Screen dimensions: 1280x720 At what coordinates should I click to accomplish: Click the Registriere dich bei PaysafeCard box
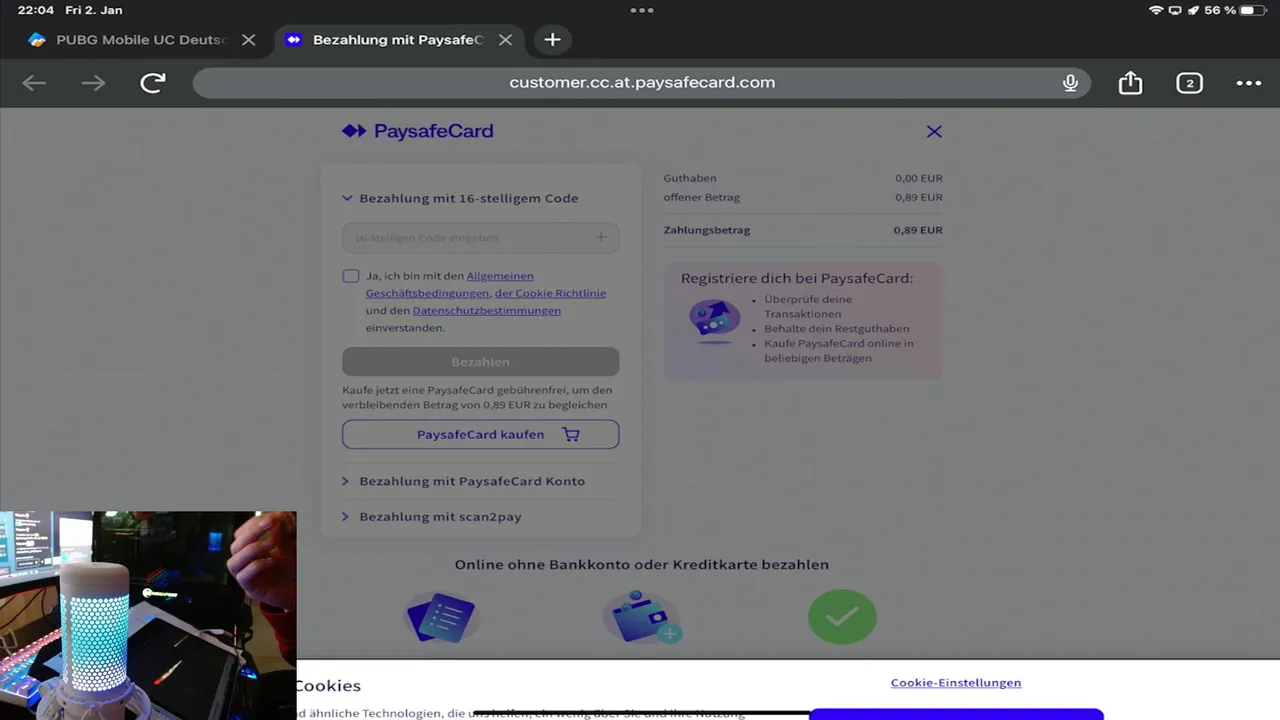[x=803, y=321]
